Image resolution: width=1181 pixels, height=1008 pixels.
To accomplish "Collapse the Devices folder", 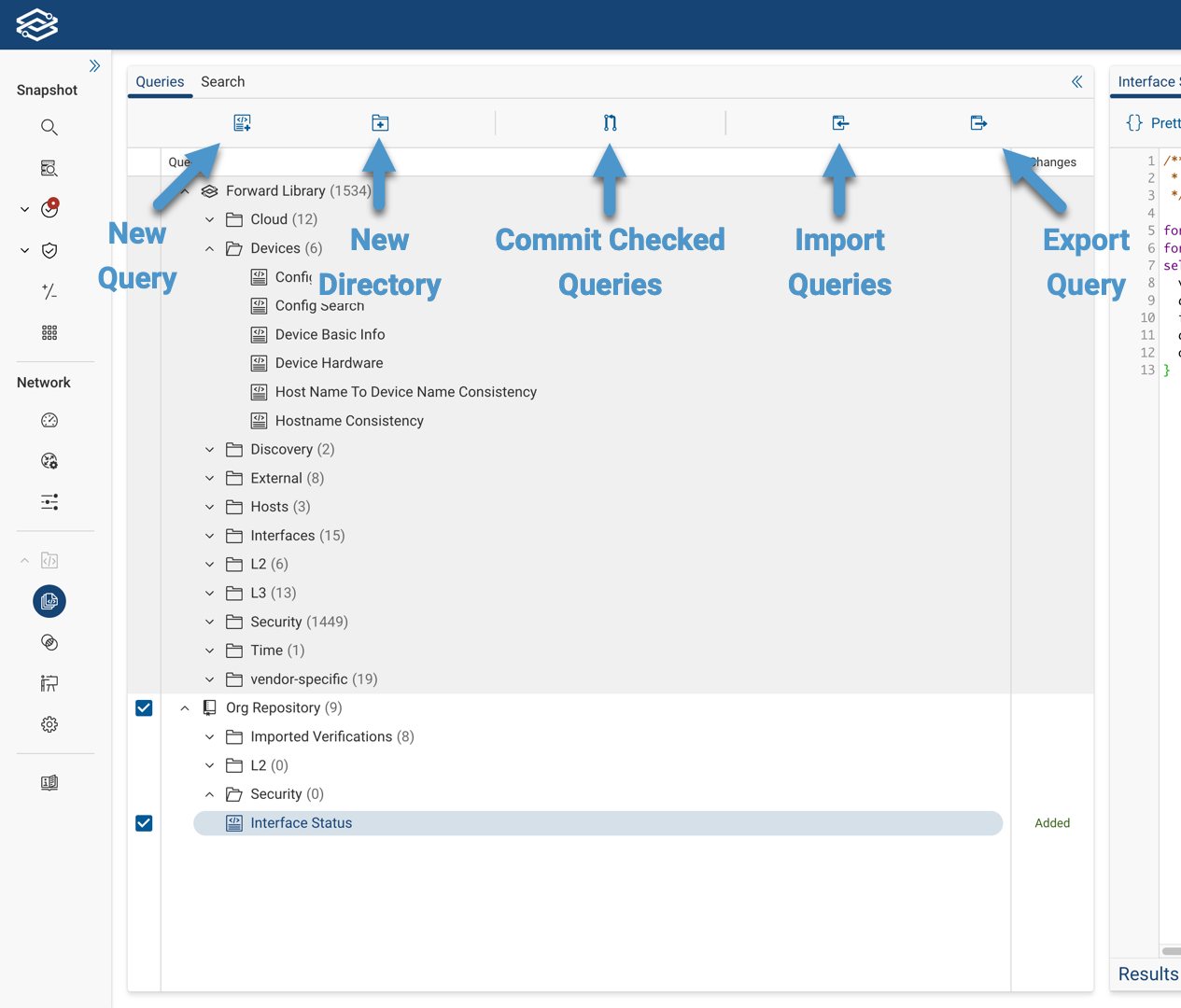I will click(209, 248).
